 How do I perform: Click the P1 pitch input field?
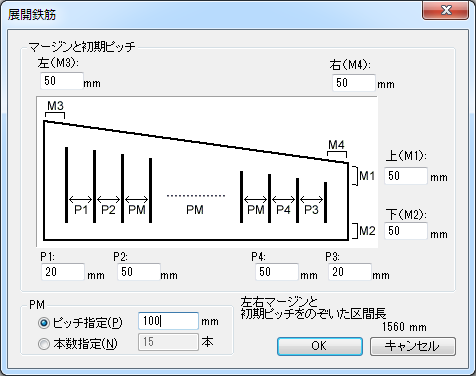[x=63, y=272]
